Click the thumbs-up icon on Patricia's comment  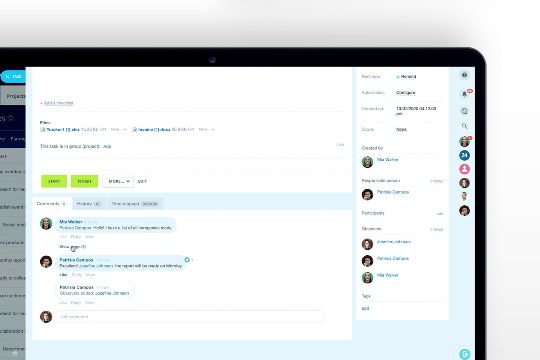[x=187, y=260]
